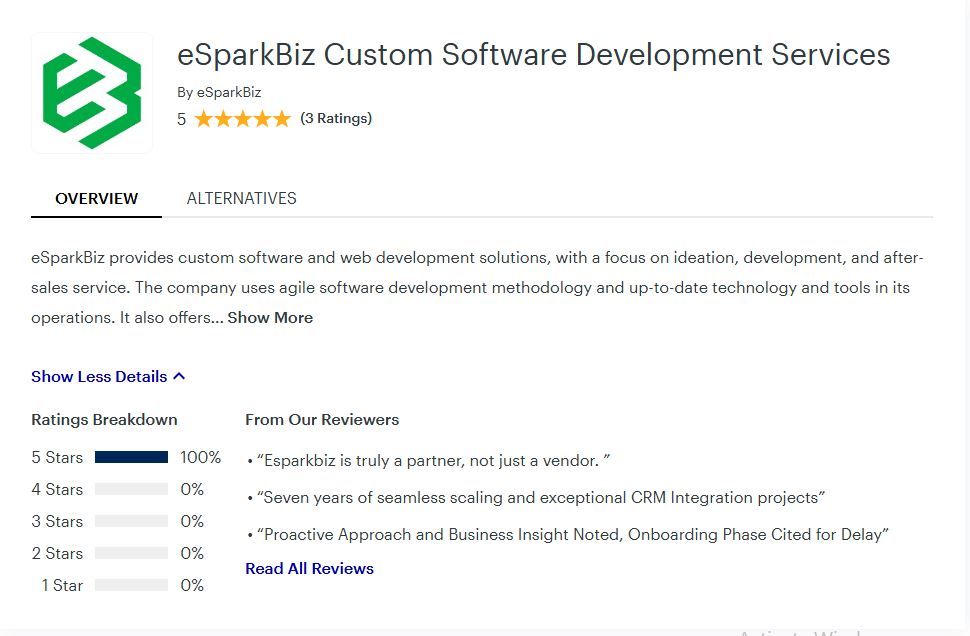Switch to the Alternatives tab

(241, 198)
